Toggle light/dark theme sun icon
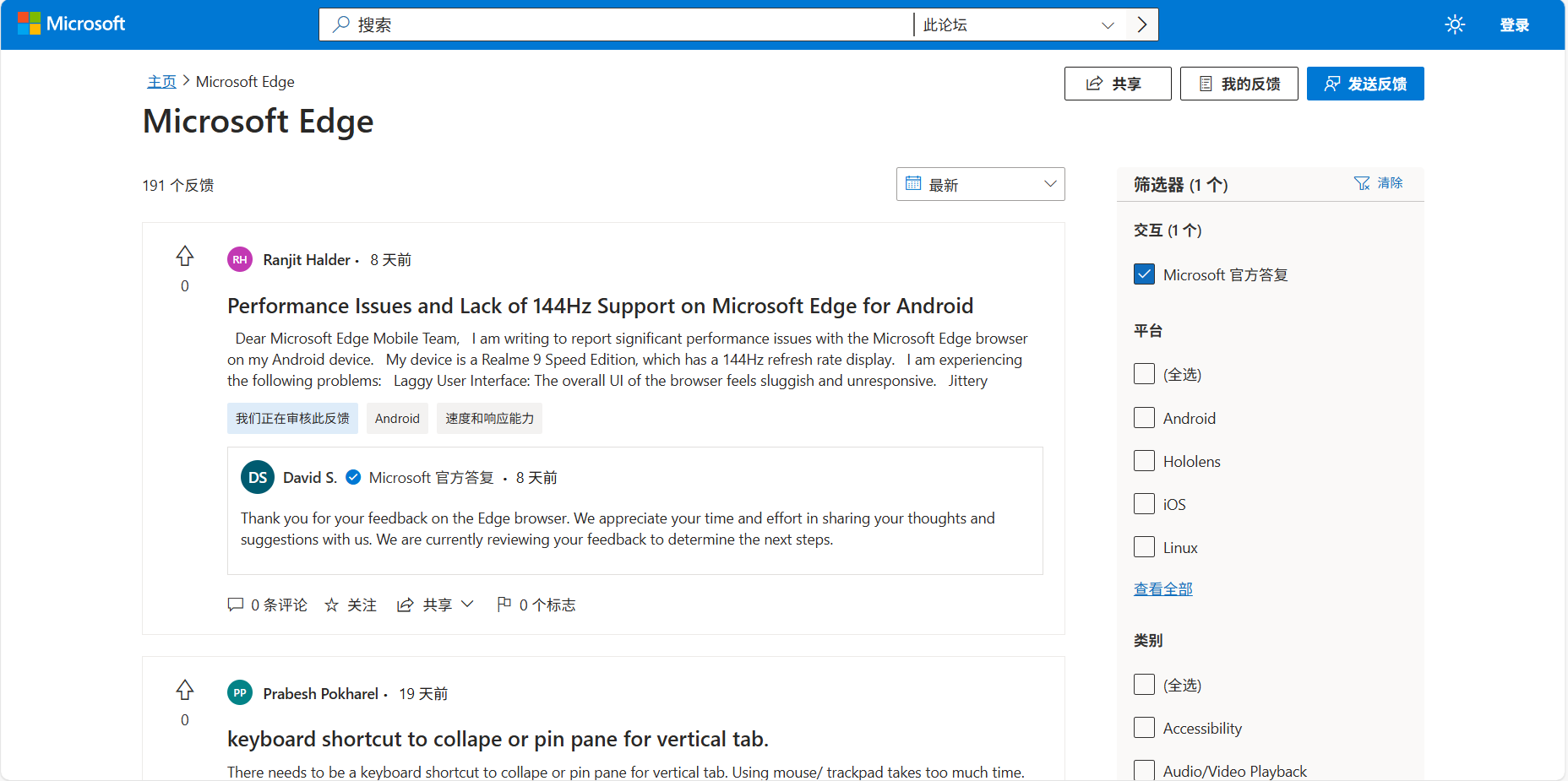The image size is (1568, 781). point(1455,24)
